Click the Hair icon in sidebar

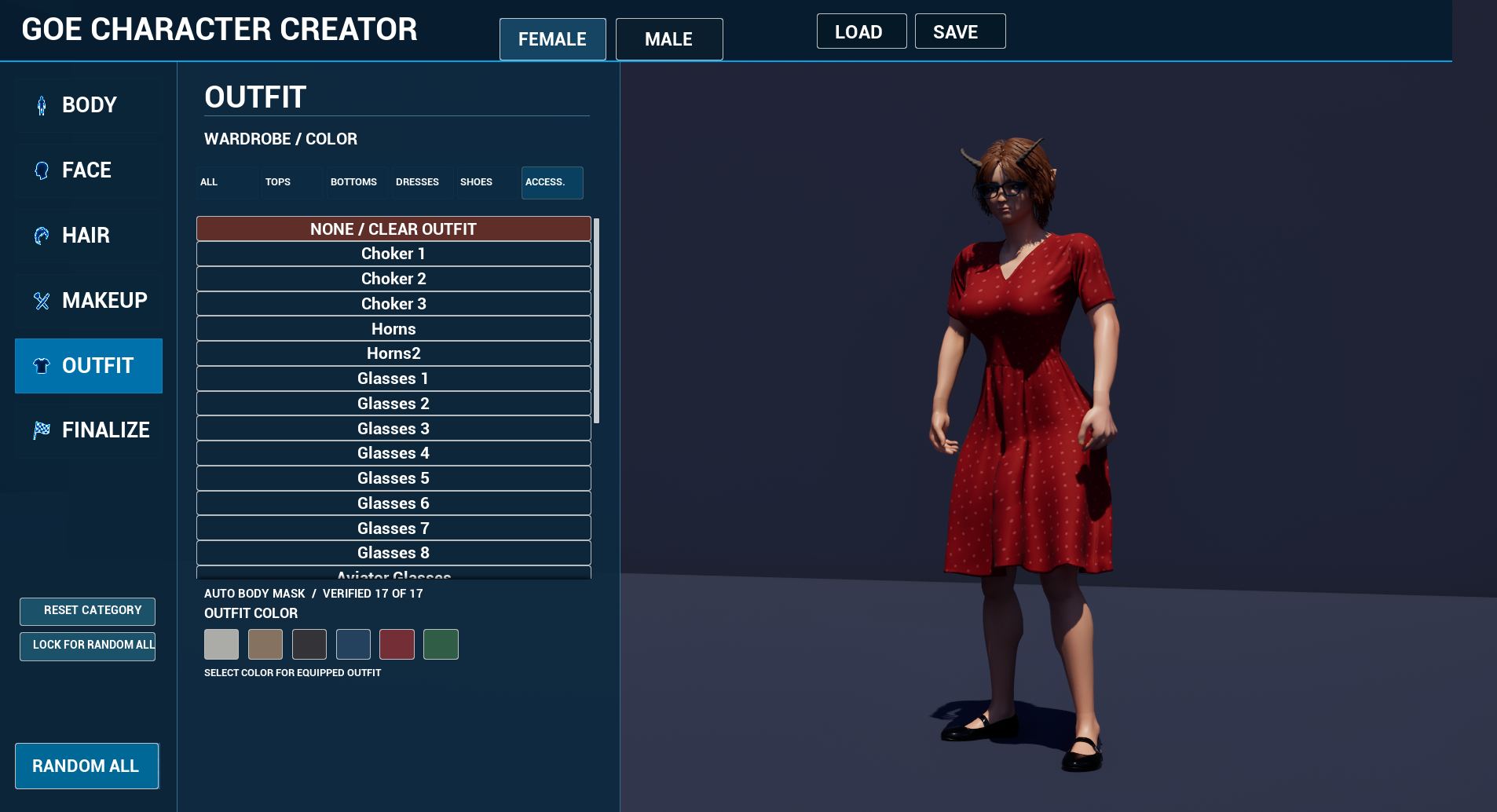pos(42,236)
